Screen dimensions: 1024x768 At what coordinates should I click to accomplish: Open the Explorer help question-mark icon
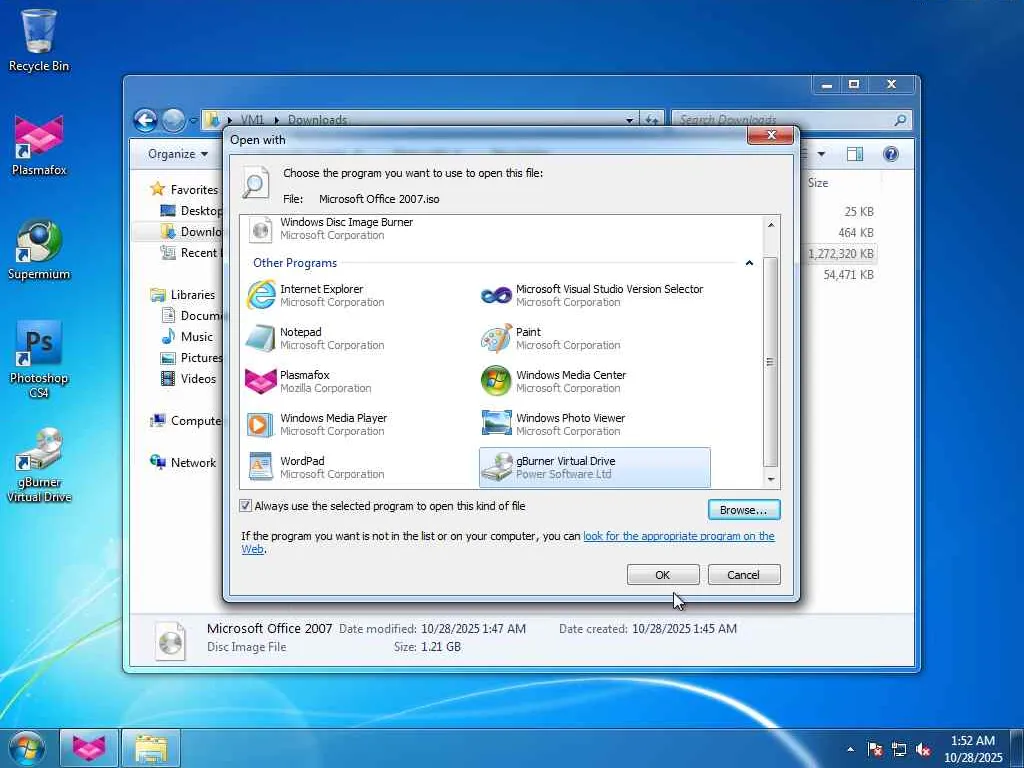[891, 154]
